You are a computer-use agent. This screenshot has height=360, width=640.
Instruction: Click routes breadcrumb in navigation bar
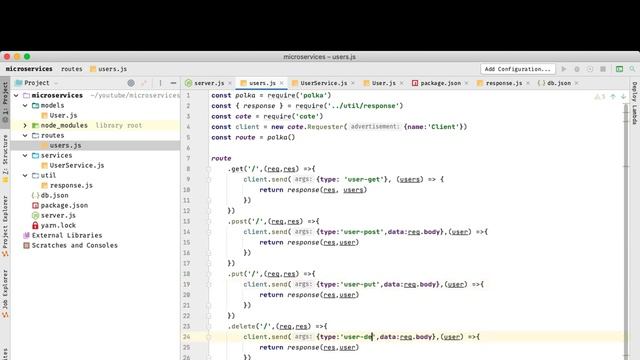72,69
